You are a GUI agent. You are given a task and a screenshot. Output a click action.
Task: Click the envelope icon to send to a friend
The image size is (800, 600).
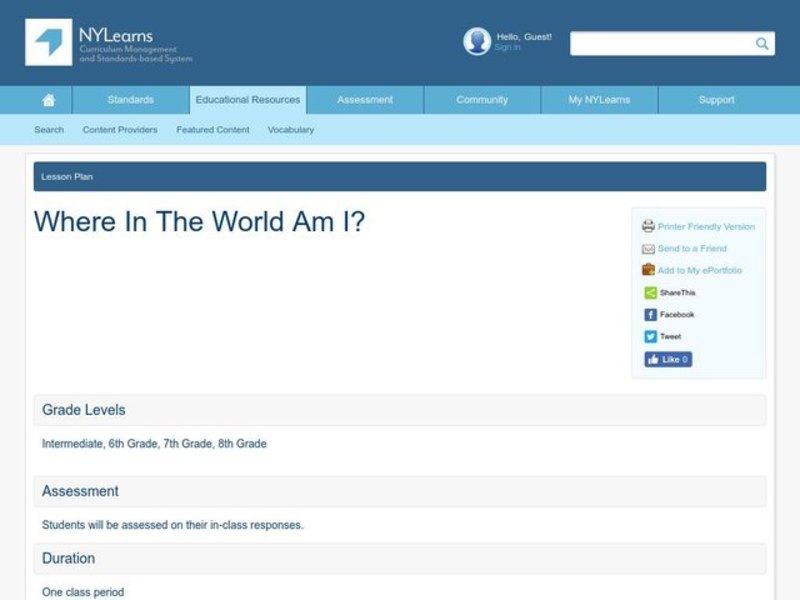(648, 248)
